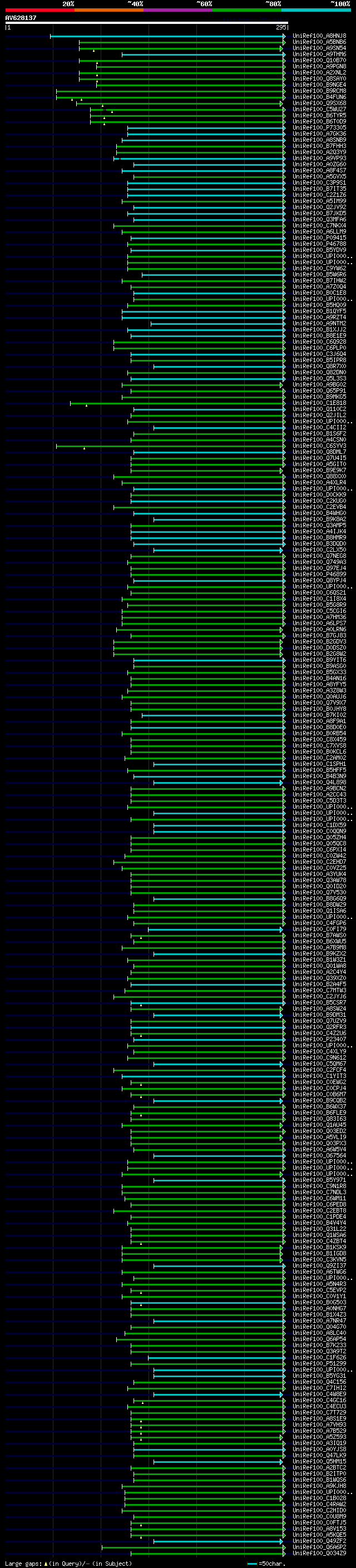This screenshot has width=356, height=1568.
Task: Open hit UniRef100_Q10B70
Action: [x=319, y=60]
